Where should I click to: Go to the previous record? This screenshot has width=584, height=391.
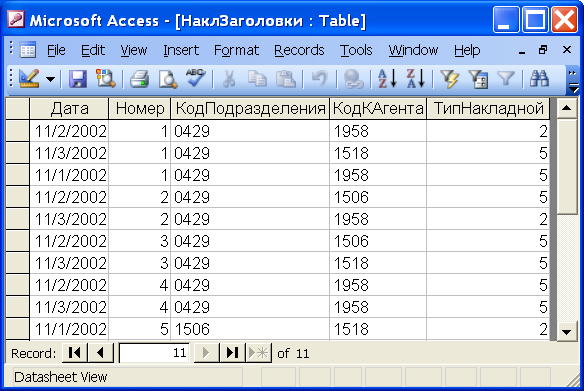pos(101,352)
